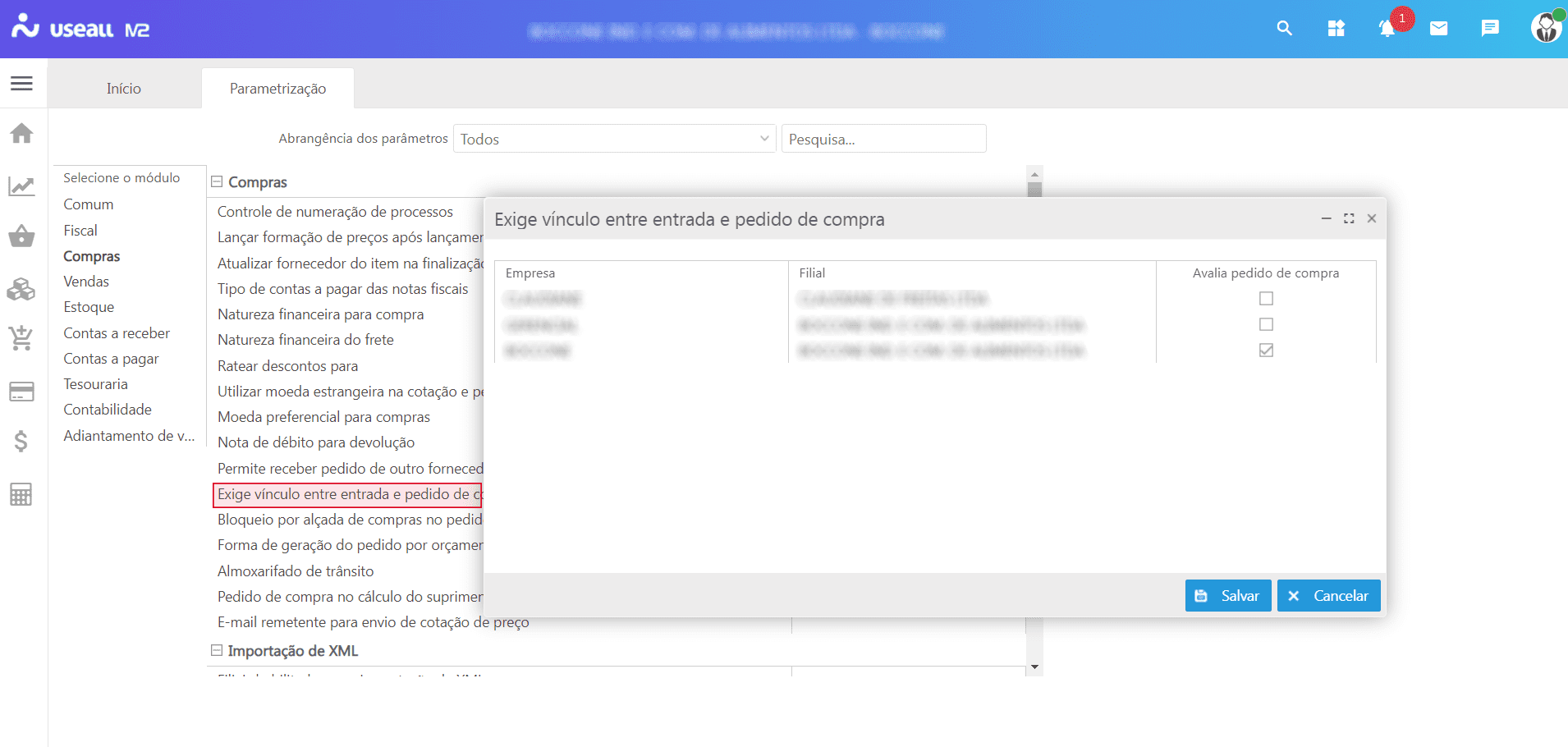This screenshot has width=1568, height=747.
Task: Click the shopping basket sidebar icon
Action: (22, 237)
